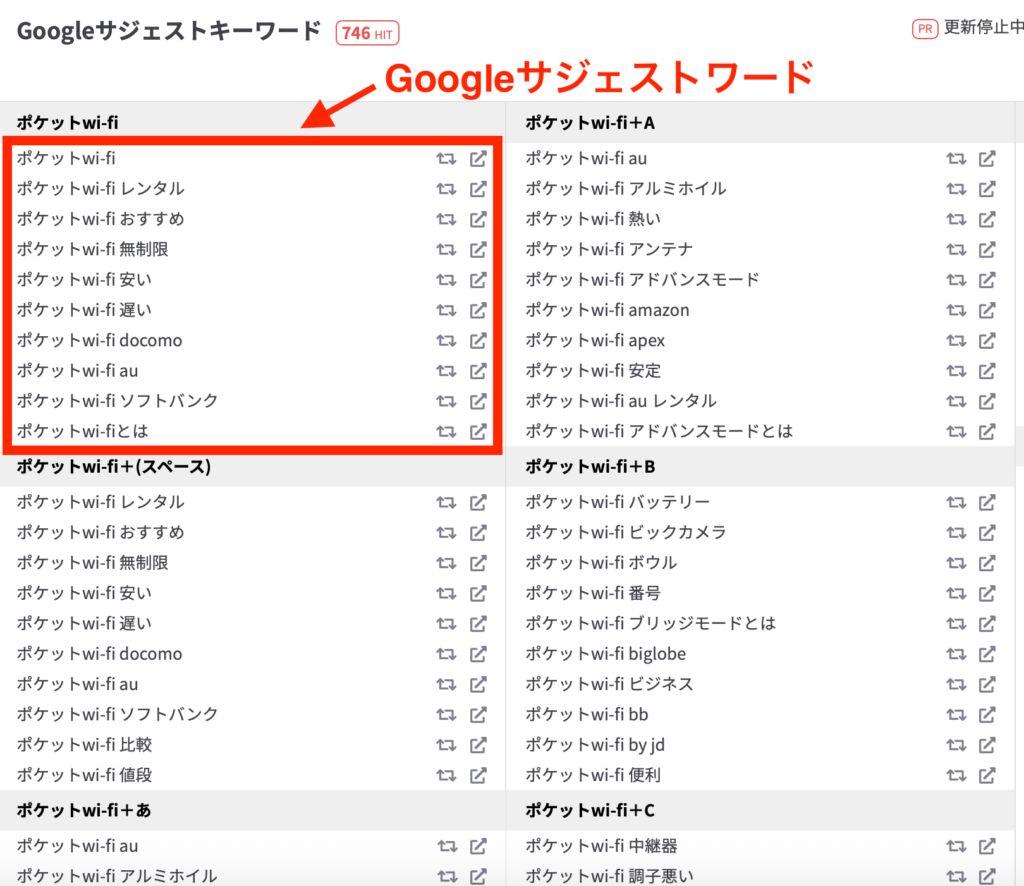Select keyword ポケットwi-fi バッテリー
The image size is (1024, 886).
(618, 502)
